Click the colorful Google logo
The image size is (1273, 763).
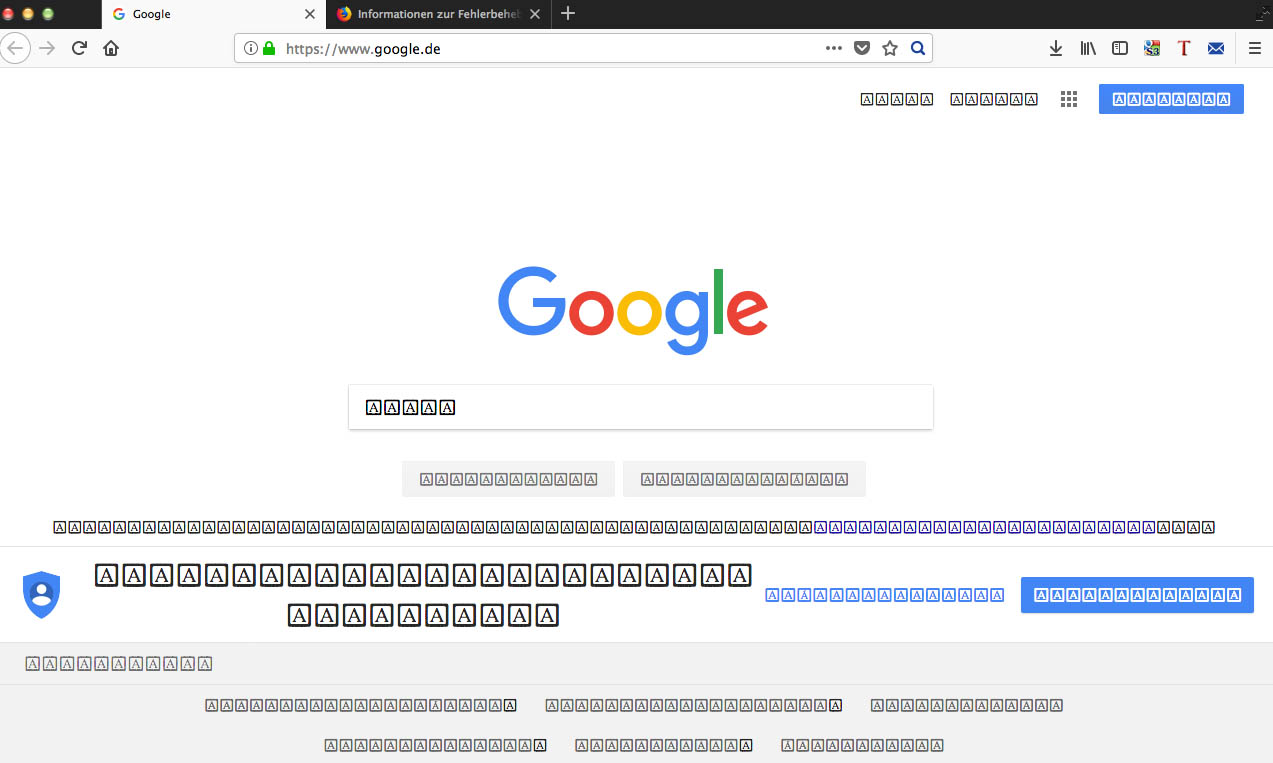633,311
